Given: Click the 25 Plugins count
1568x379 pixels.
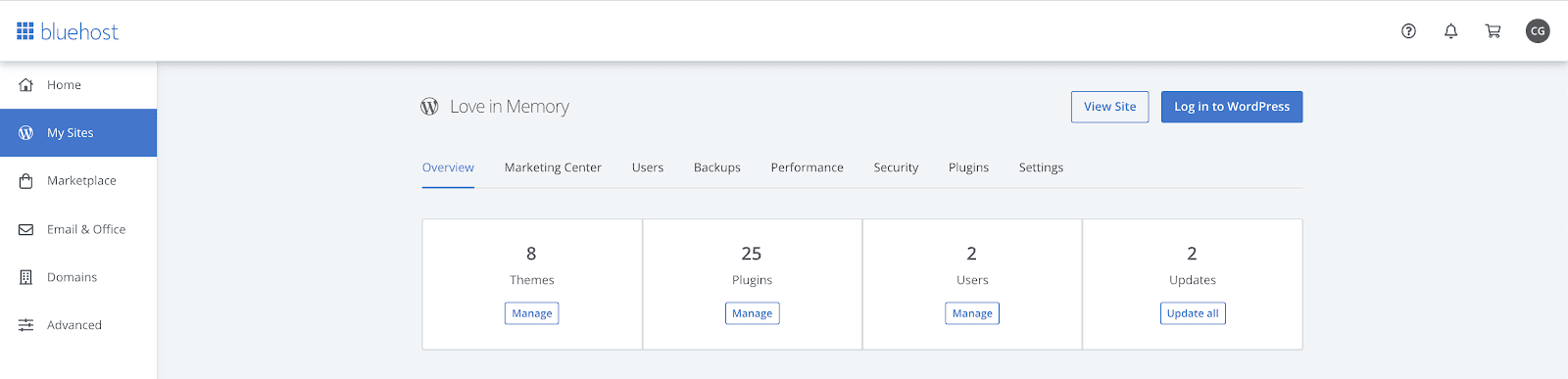Looking at the screenshot, I should click(752, 254).
